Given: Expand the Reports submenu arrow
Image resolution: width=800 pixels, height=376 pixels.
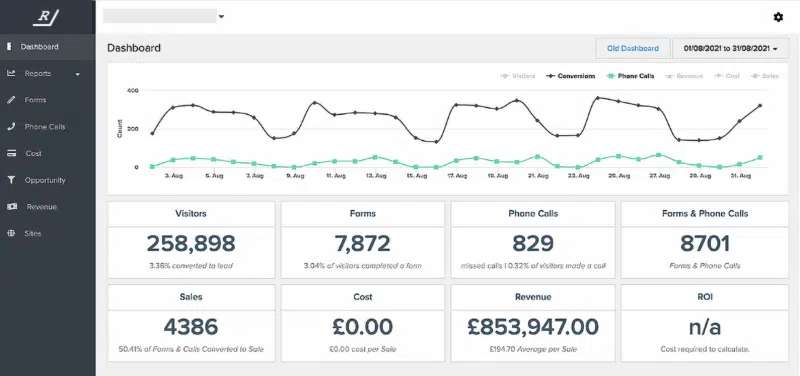Looking at the screenshot, I should tap(78, 74).
